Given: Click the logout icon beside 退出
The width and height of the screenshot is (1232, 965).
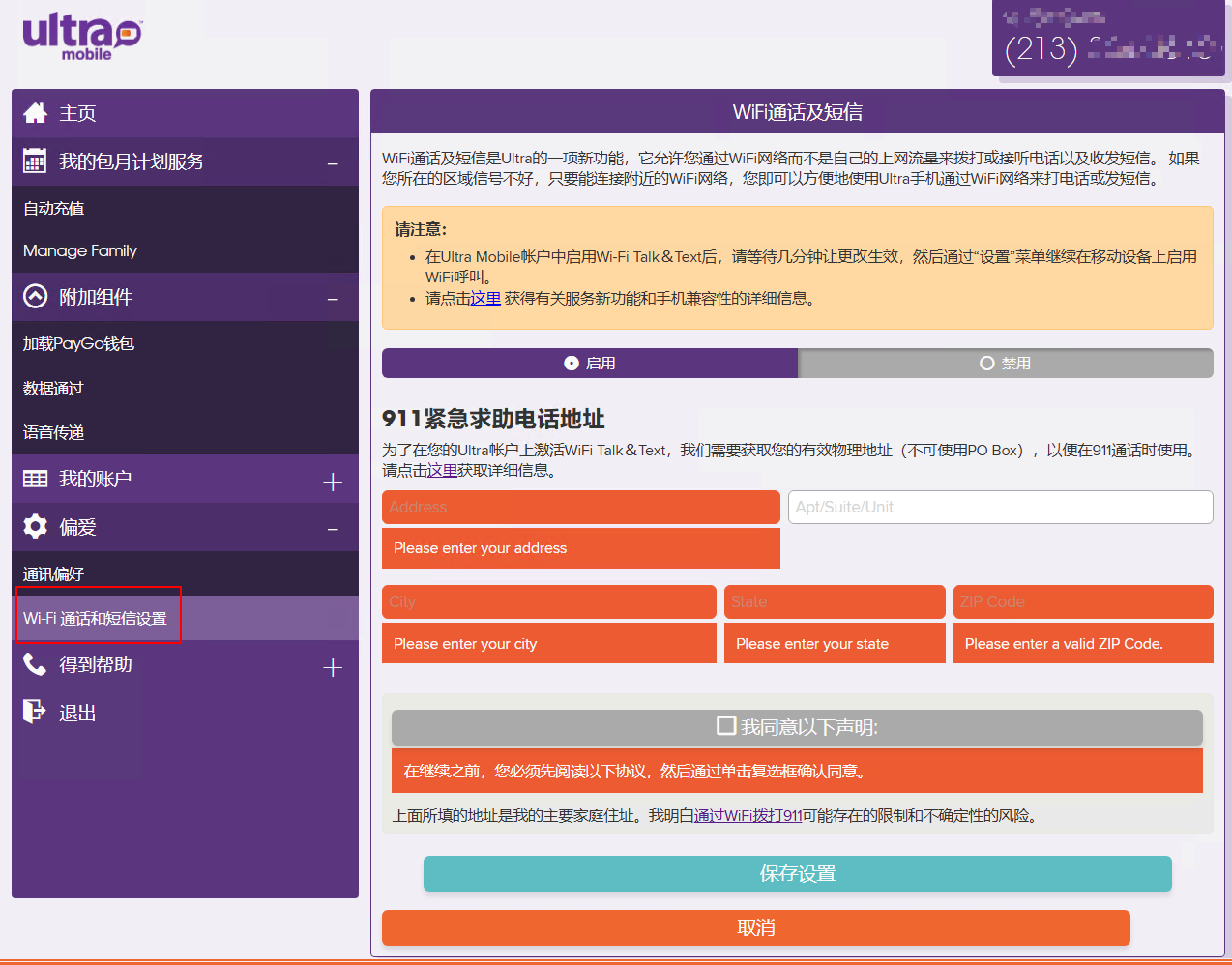Looking at the screenshot, I should tap(35, 713).
